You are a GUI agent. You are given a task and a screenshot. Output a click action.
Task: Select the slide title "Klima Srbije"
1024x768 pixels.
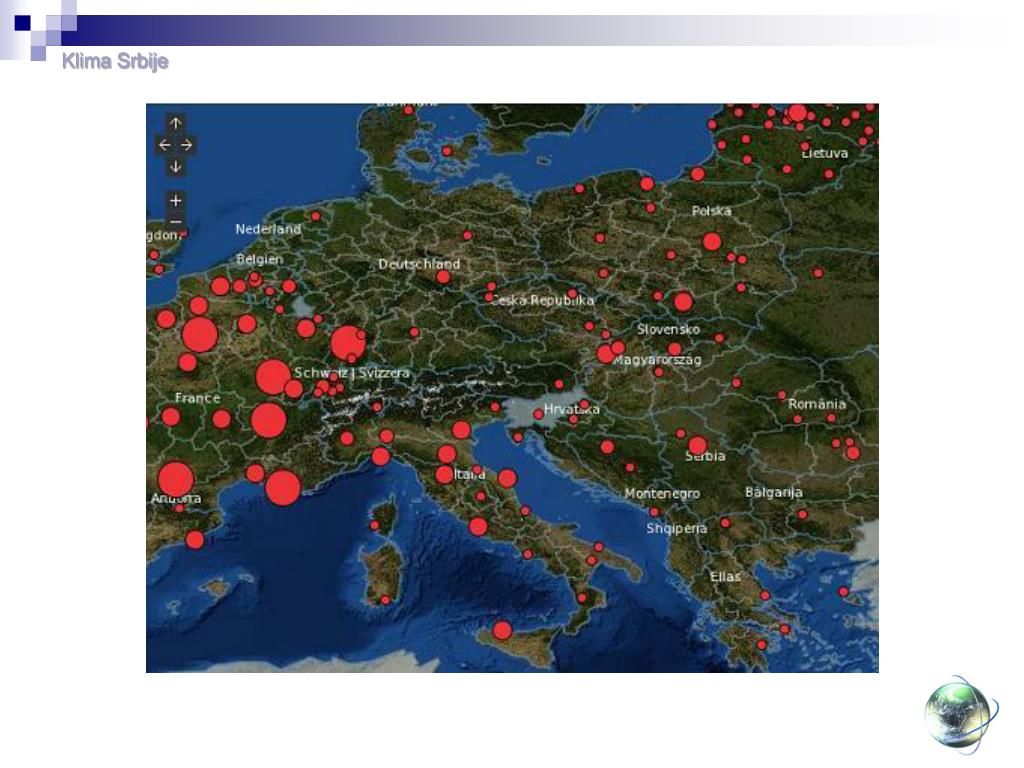[116, 61]
